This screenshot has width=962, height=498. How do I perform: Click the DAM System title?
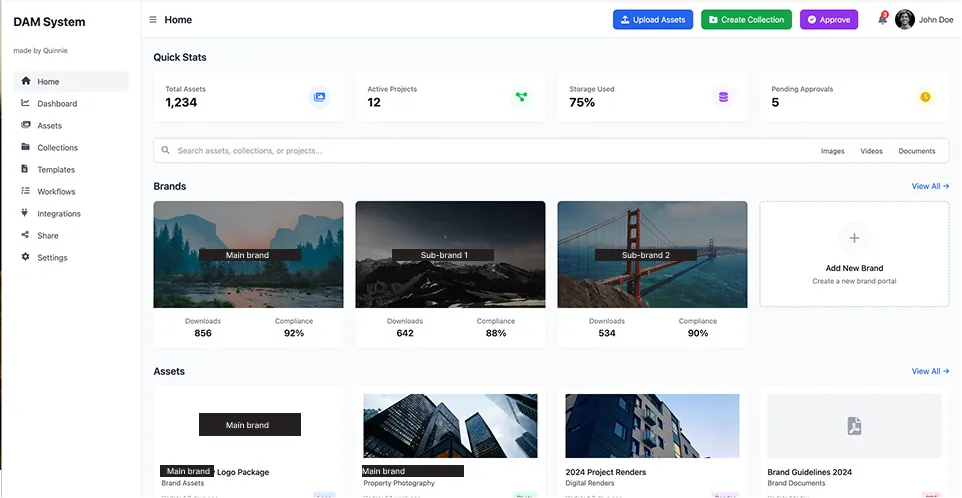coord(49,22)
